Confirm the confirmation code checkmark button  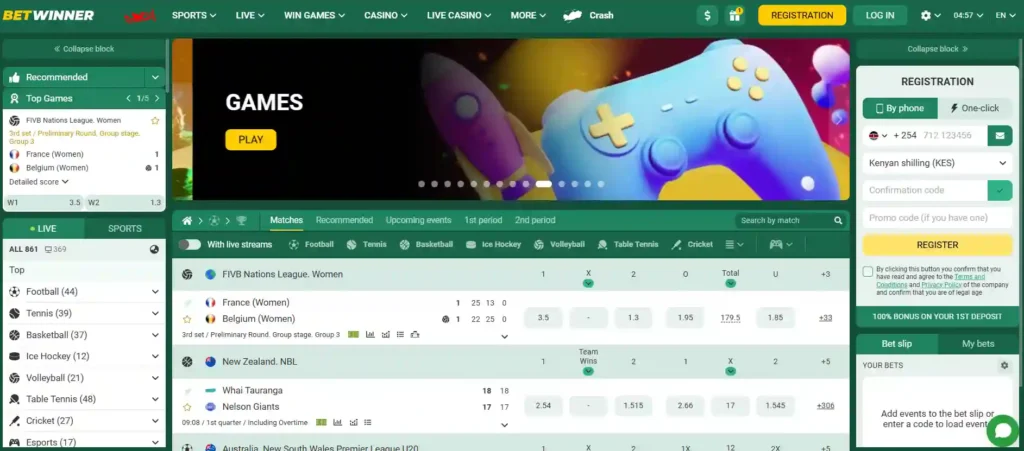pyautogui.click(x=1000, y=191)
